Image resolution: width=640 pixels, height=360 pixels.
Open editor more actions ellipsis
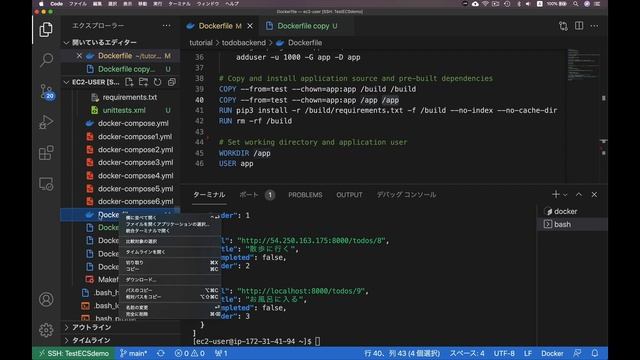[594, 26]
